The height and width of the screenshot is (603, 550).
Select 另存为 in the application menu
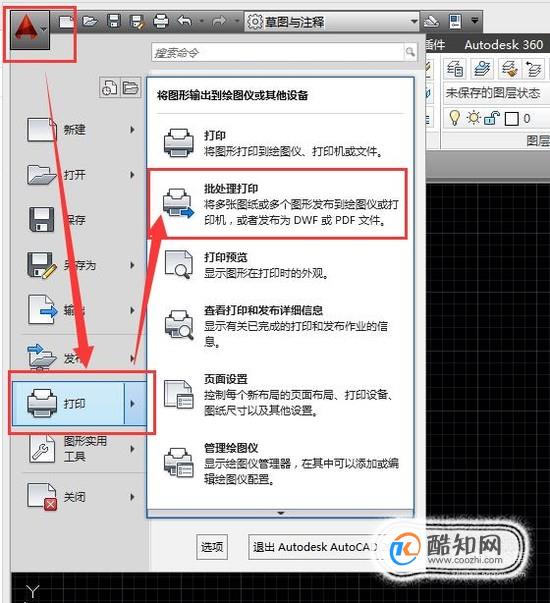click(x=81, y=265)
